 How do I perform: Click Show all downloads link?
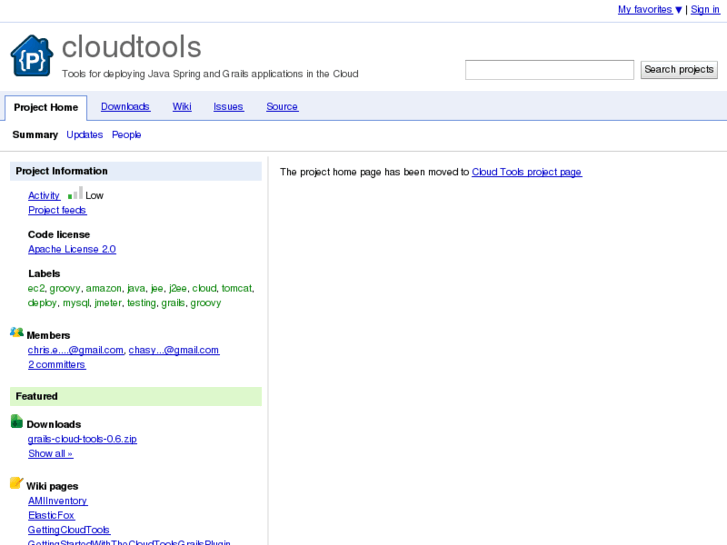51,454
